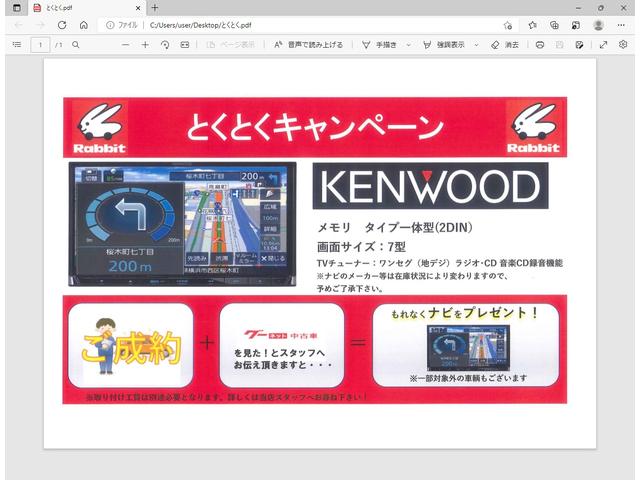Save the PDF document
The width and height of the screenshot is (640, 480).
point(560,44)
